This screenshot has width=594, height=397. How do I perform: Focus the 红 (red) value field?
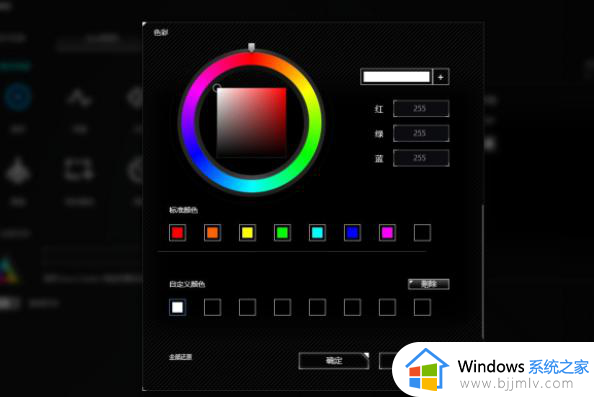tap(421, 109)
